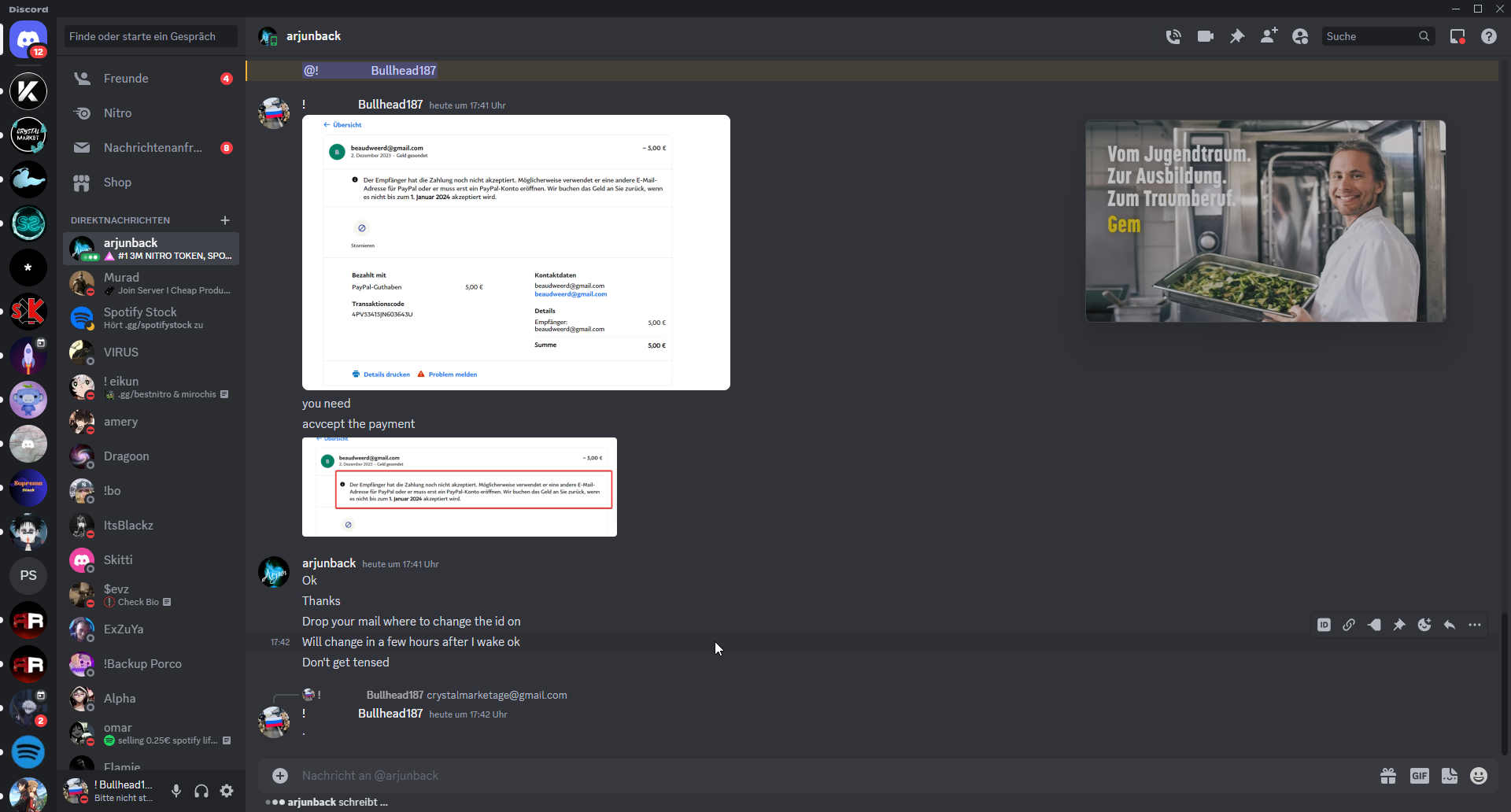This screenshot has width=1511, height=812.
Task: Start a video call
Action: pyautogui.click(x=1205, y=36)
